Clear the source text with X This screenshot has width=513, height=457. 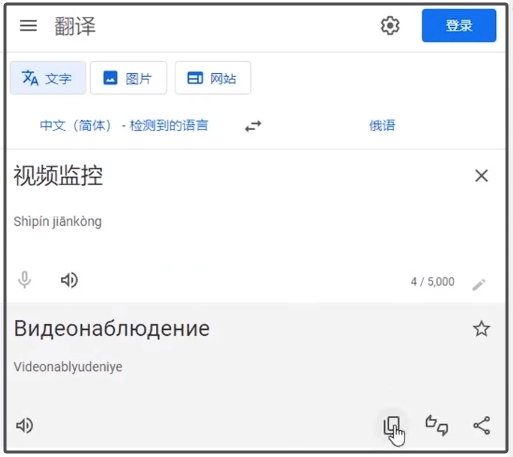tap(481, 176)
